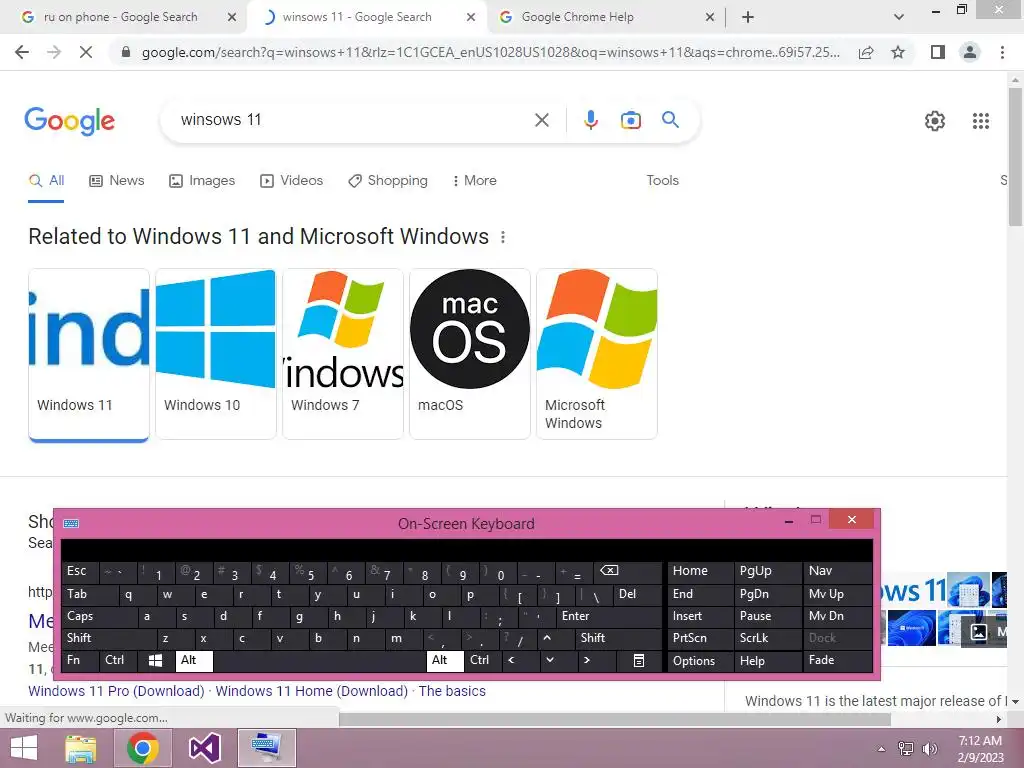This screenshot has width=1024, height=768.
Task: Open Visual Studio from taskbar
Action: pyautogui.click(x=204, y=748)
